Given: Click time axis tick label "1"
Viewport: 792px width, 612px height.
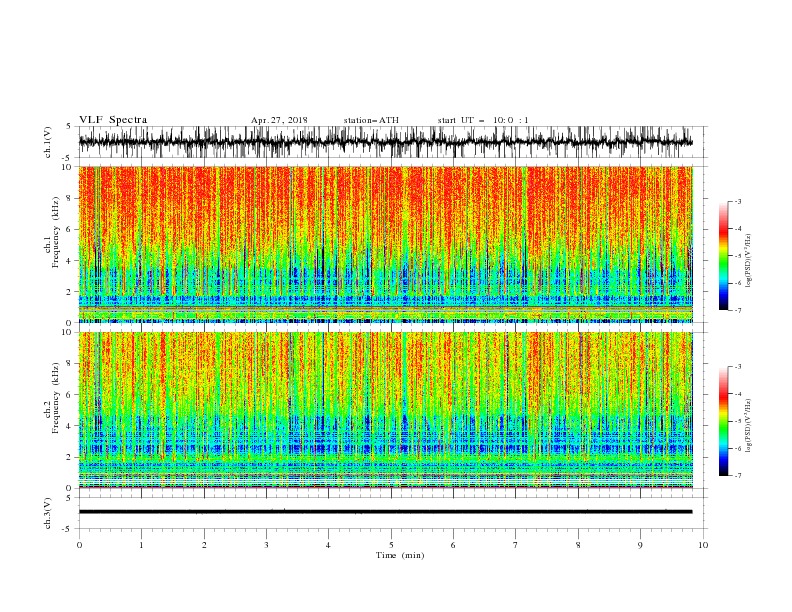Looking at the screenshot, I should click(141, 545).
